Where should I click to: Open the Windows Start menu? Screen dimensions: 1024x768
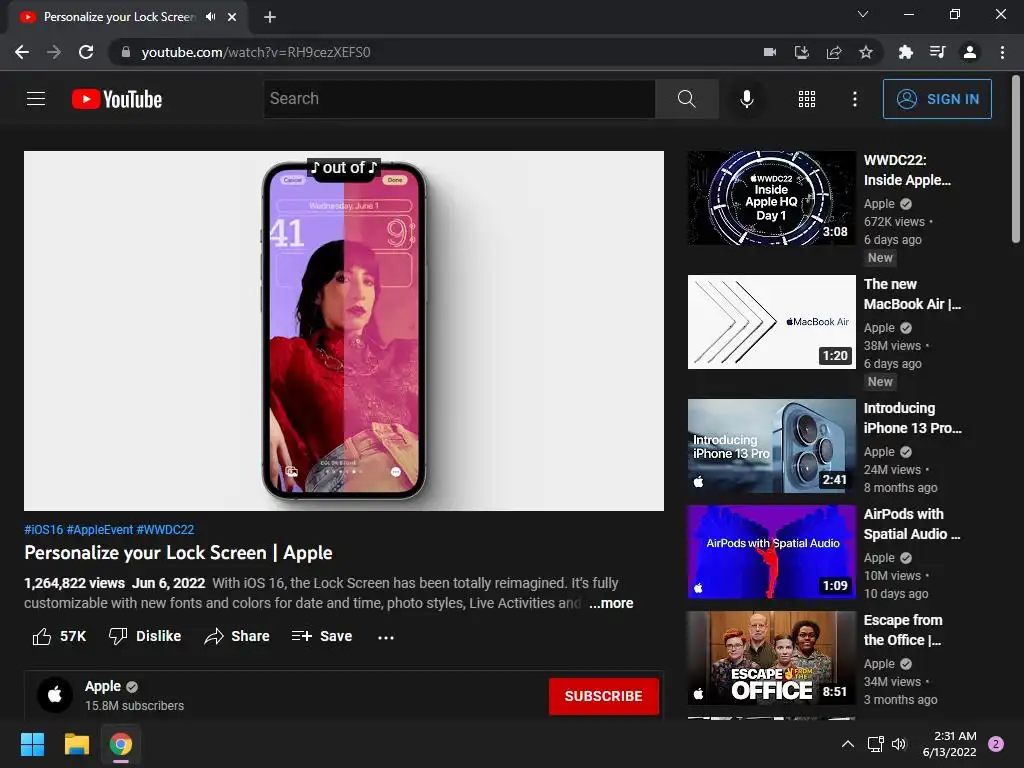pos(32,744)
